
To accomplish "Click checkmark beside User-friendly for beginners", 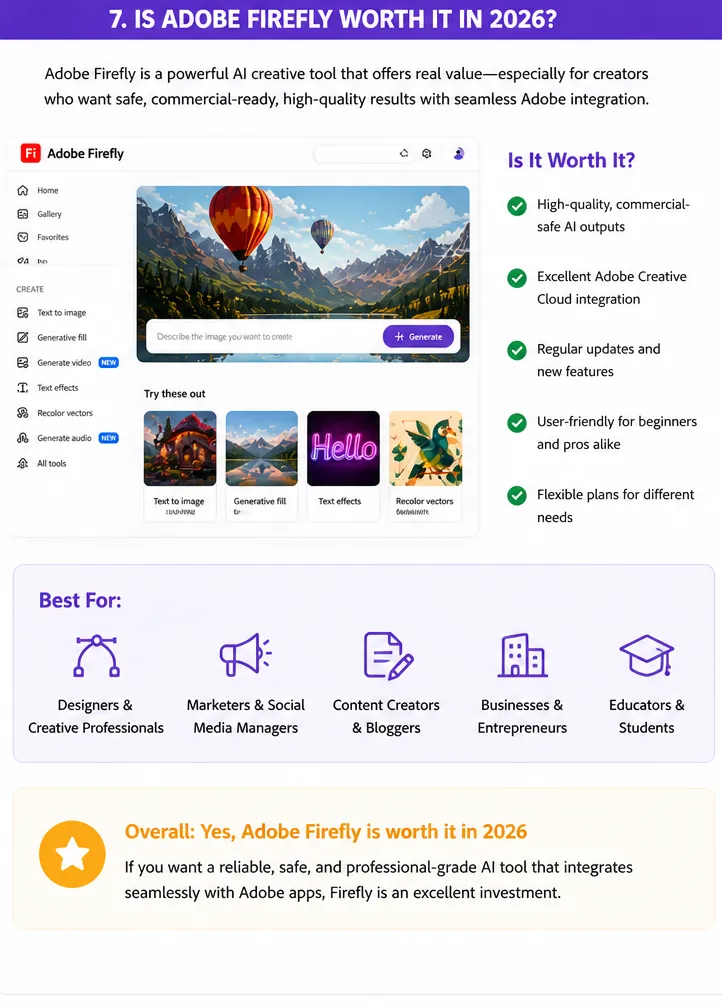I will (517, 423).
